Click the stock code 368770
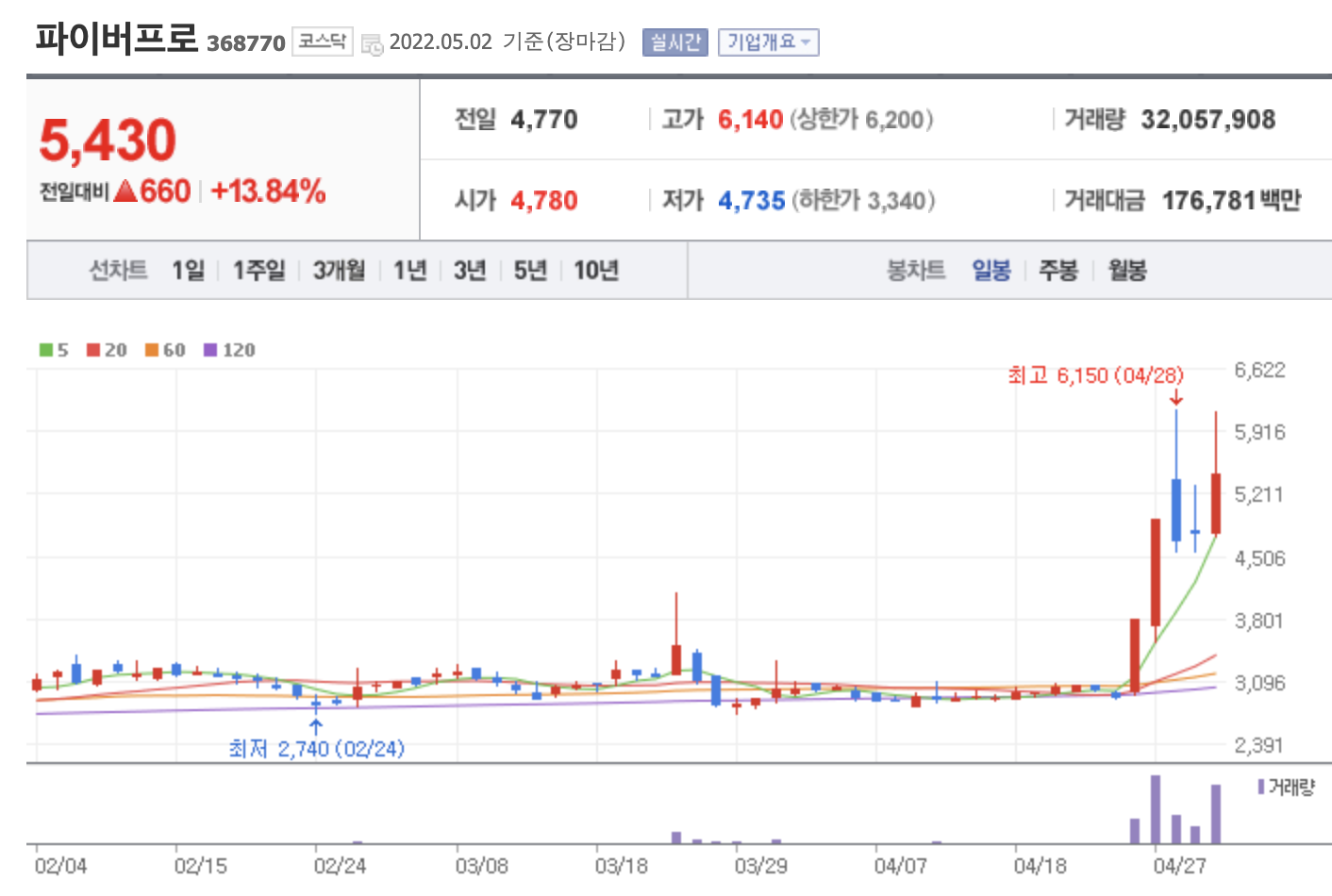Viewport: 1332px width, 896px height. [245, 43]
